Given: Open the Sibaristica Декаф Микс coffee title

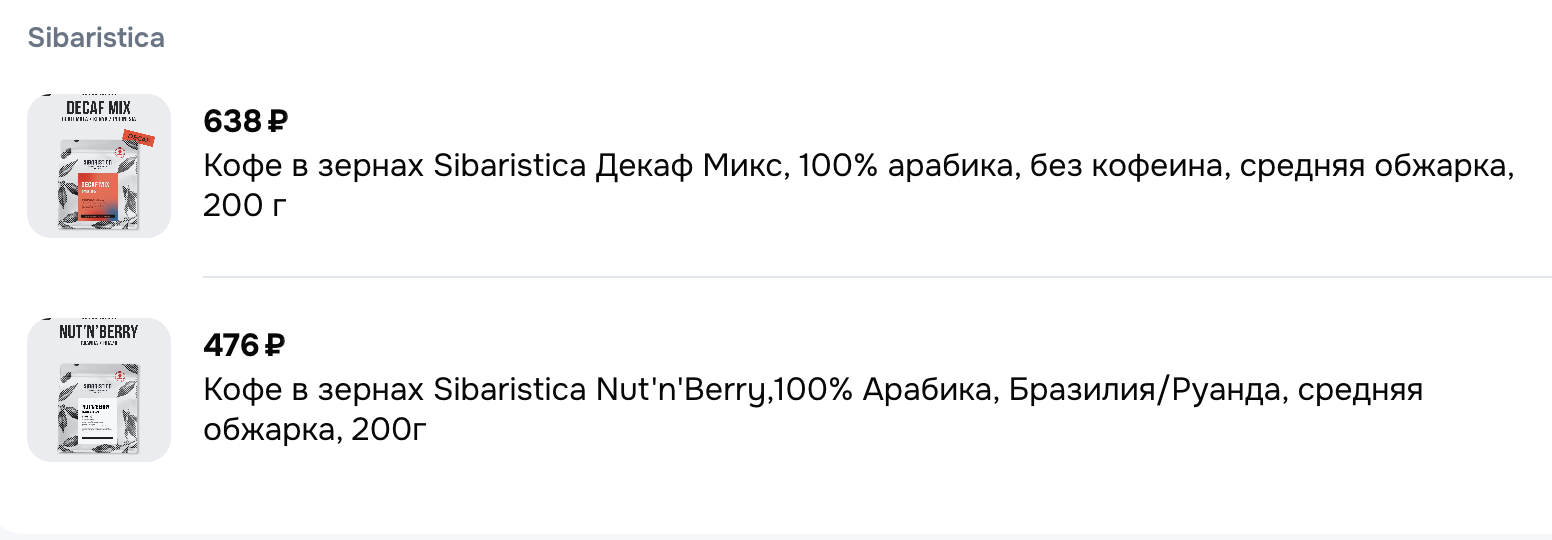Looking at the screenshot, I should pos(600,166).
